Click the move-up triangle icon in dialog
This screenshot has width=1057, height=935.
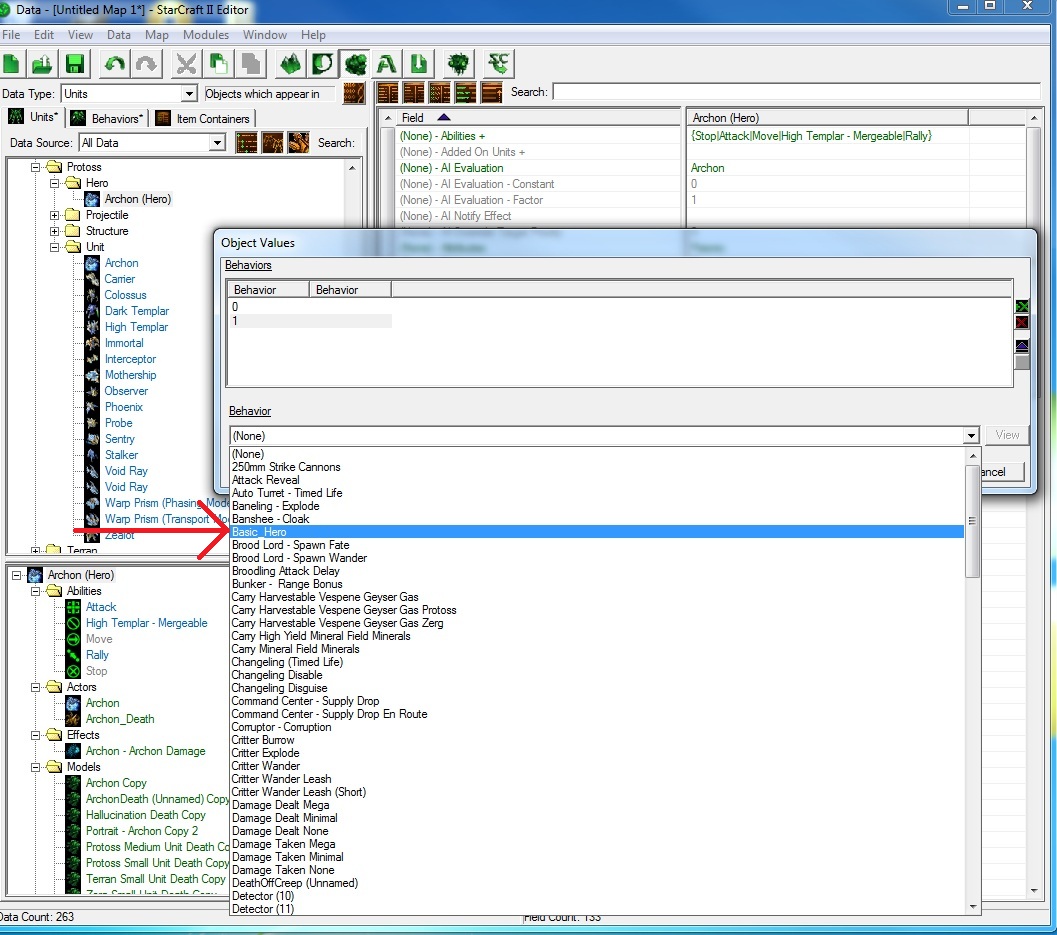pyautogui.click(x=1021, y=345)
